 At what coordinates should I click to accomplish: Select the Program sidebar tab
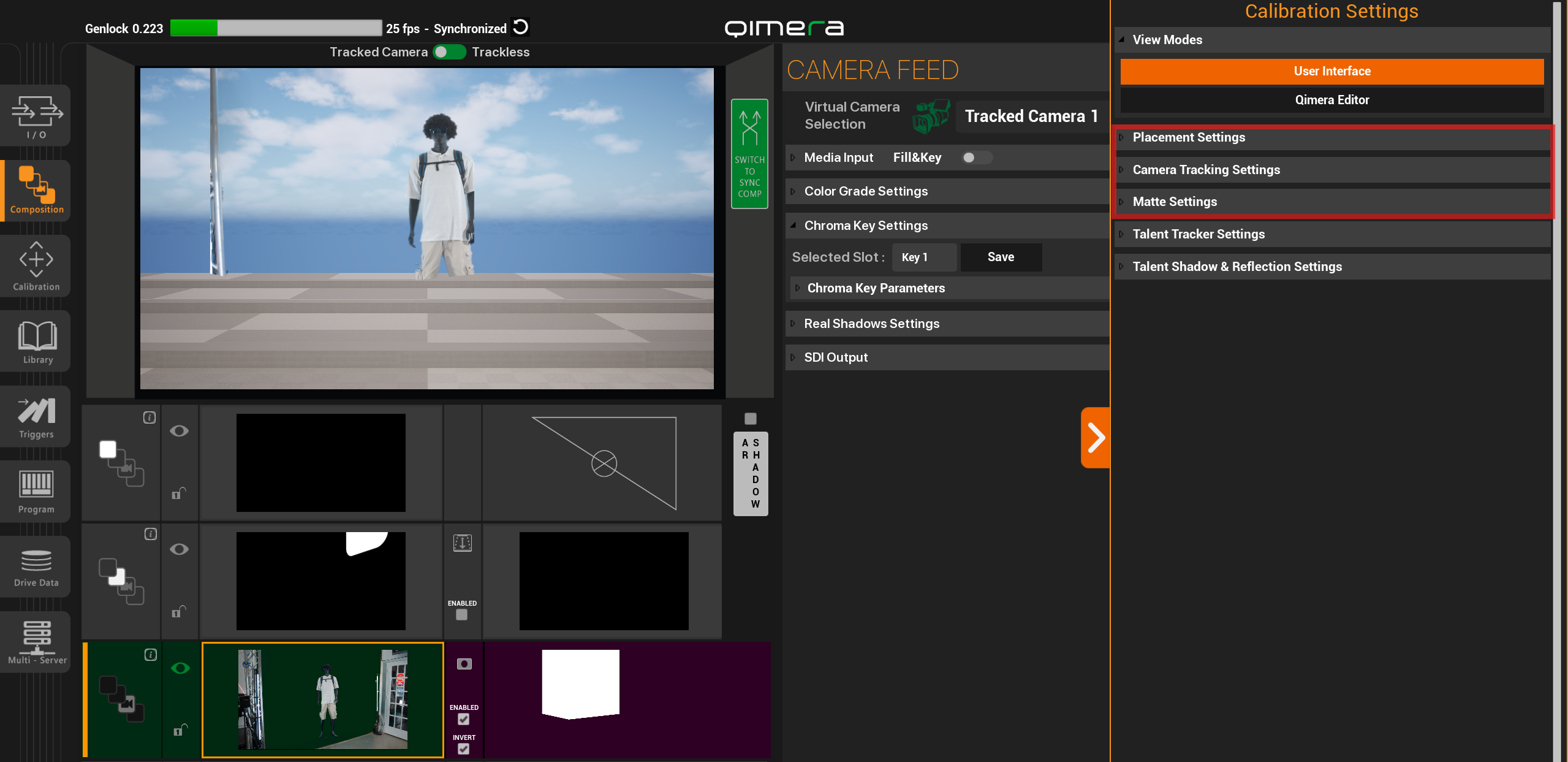[36, 492]
